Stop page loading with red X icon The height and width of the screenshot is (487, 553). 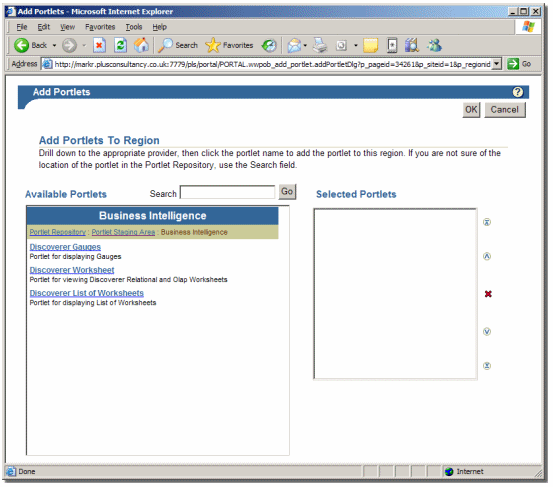pyautogui.click(x=99, y=45)
